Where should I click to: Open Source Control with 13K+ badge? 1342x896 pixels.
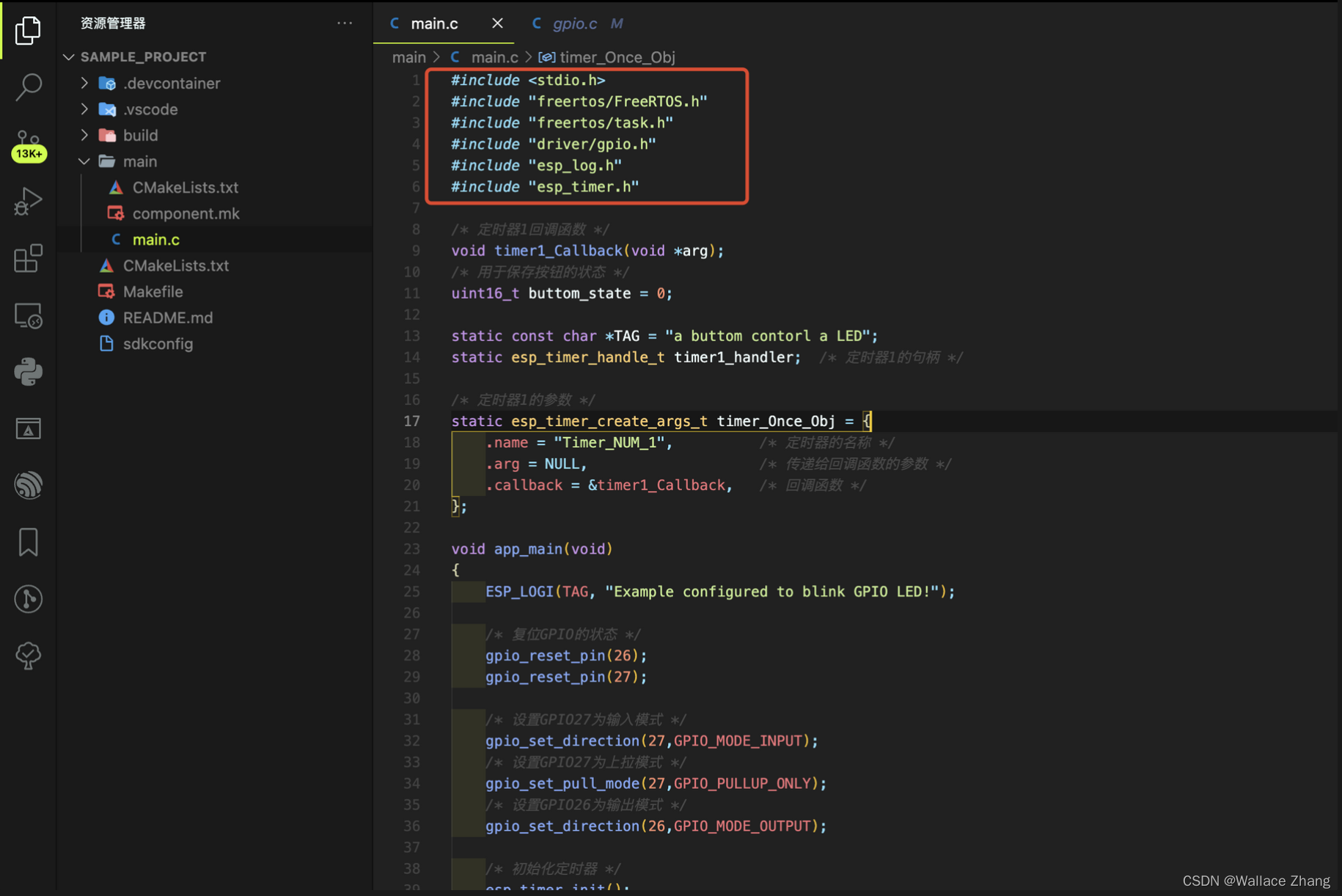[x=28, y=146]
